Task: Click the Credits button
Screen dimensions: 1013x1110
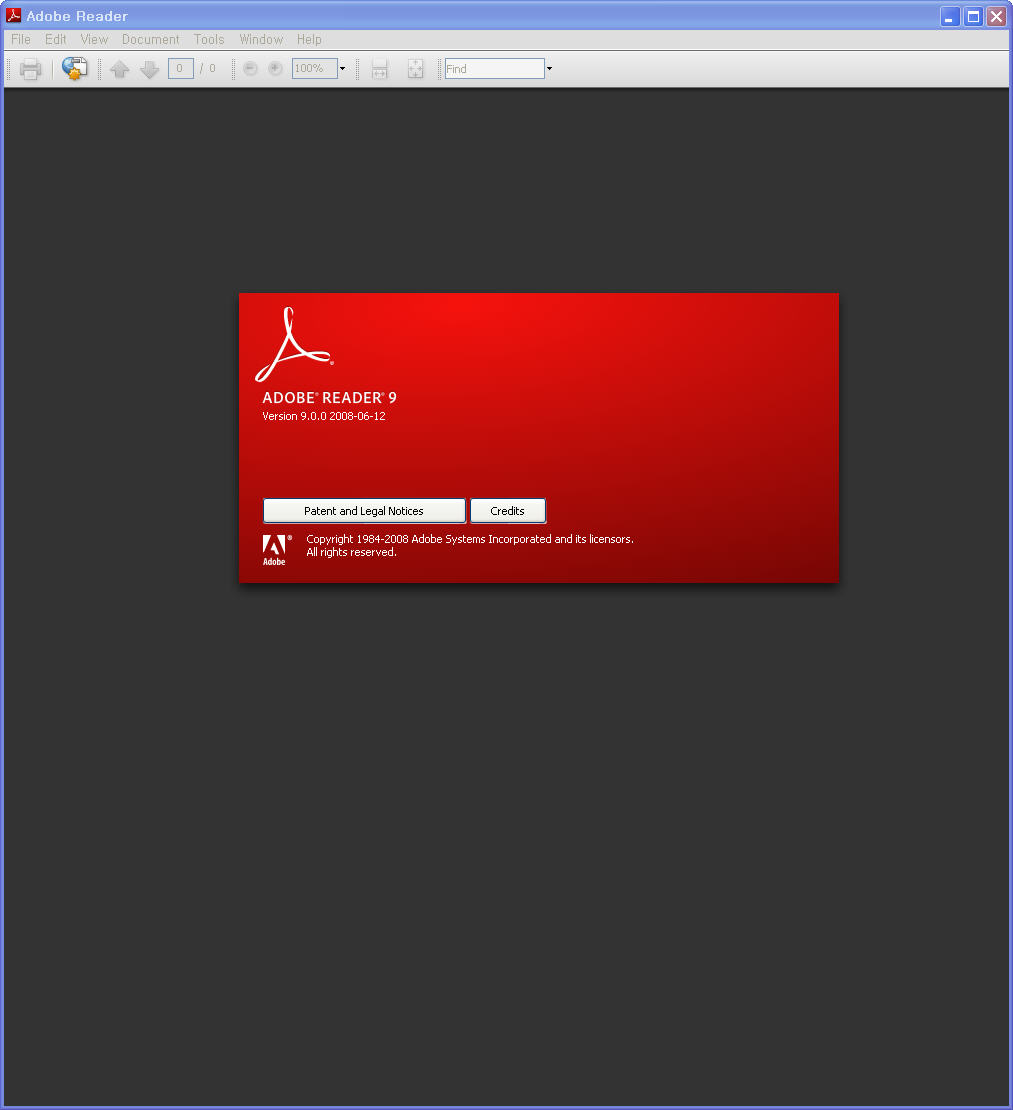Action: click(508, 511)
